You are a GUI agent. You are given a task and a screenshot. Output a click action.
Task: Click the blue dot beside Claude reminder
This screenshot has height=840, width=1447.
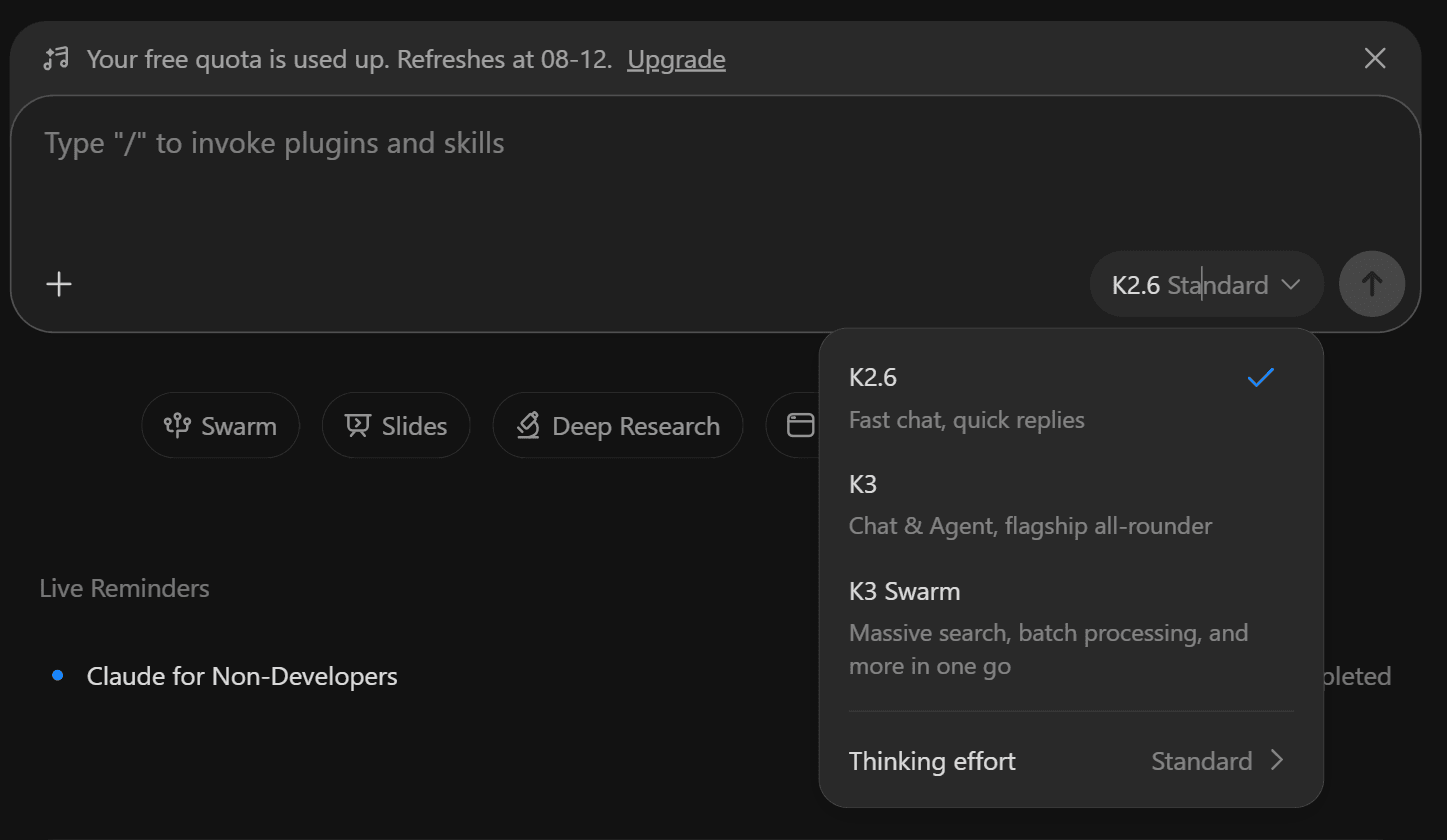coord(57,676)
